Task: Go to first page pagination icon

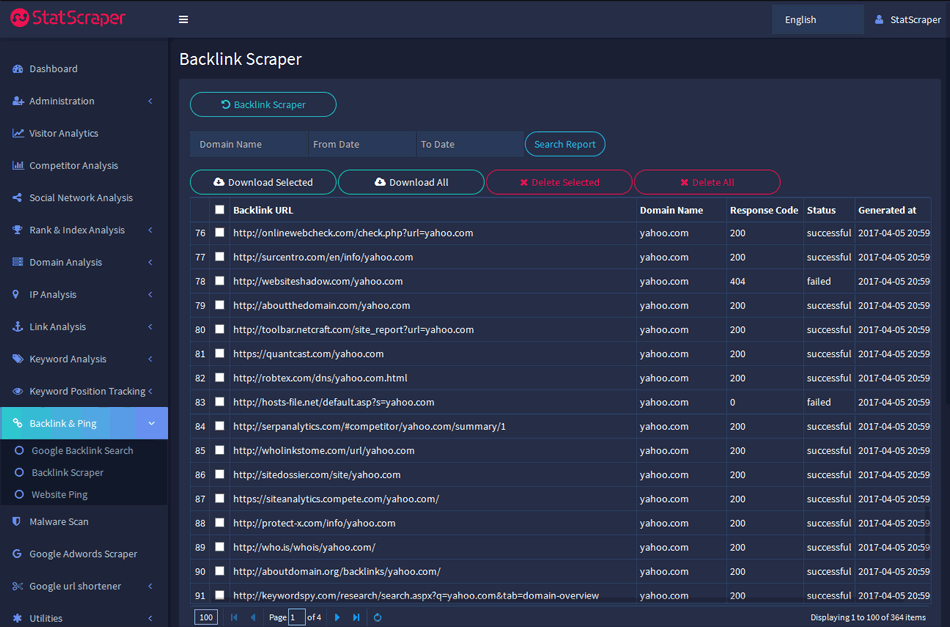Action: [x=234, y=617]
